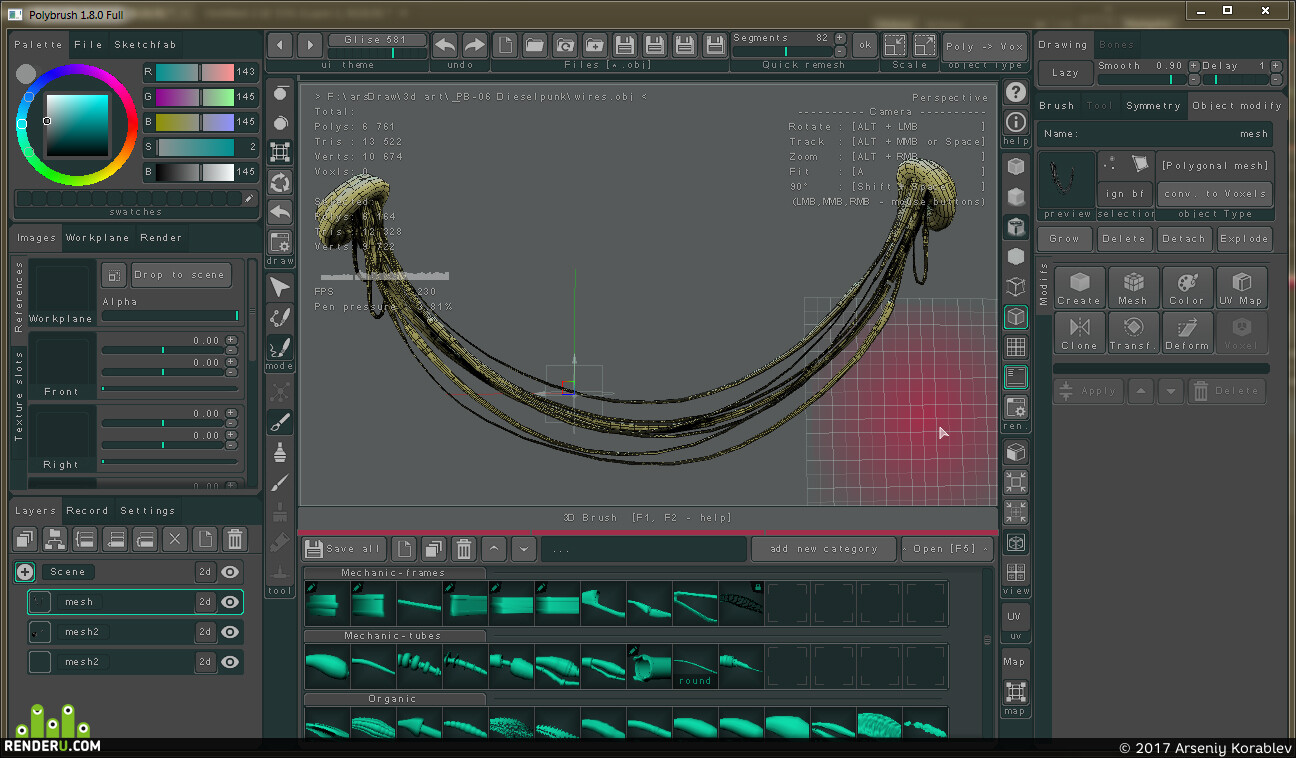Toggle visibility of the mesh layer

pos(231,602)
